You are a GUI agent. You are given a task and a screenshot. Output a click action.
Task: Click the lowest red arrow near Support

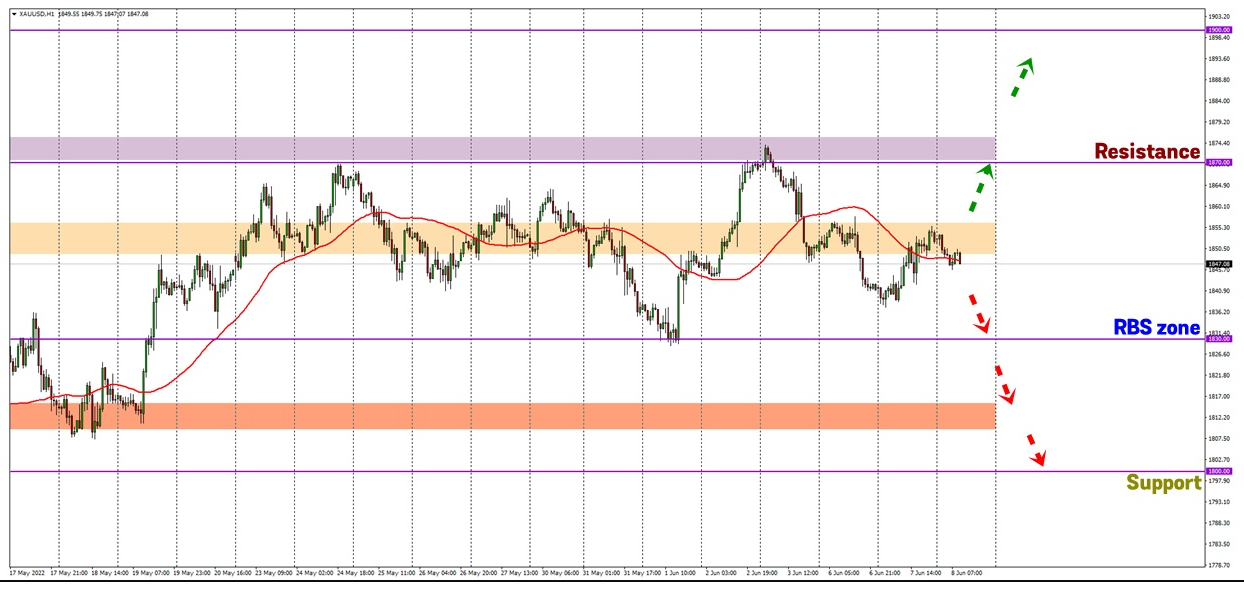click(x=1034, y=451)
